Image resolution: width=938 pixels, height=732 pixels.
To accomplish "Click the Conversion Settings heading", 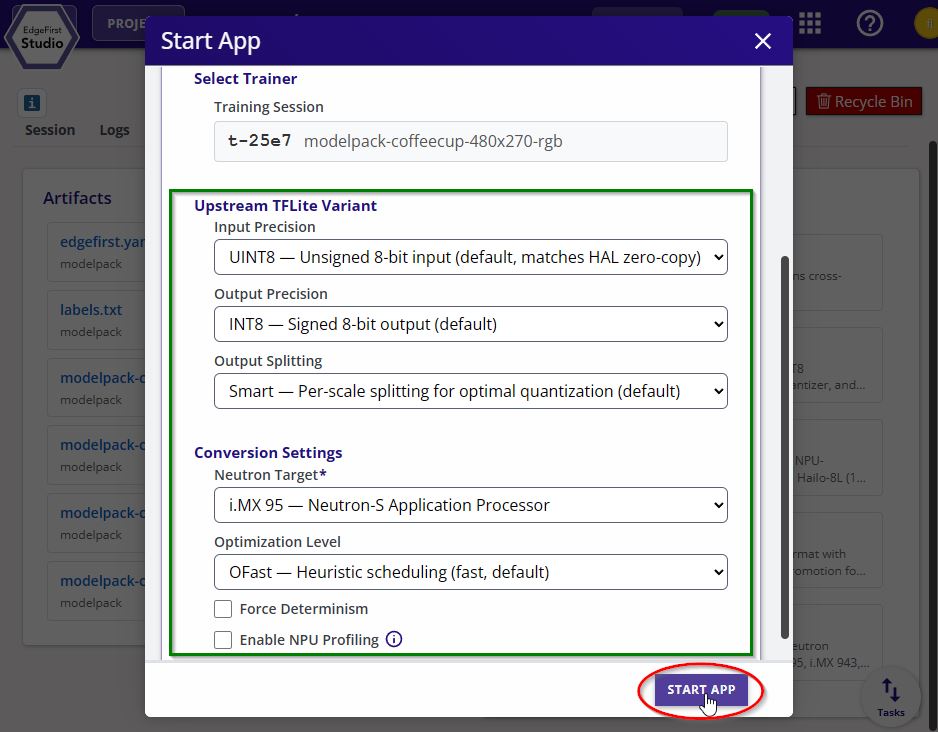I will pos(268,453).
